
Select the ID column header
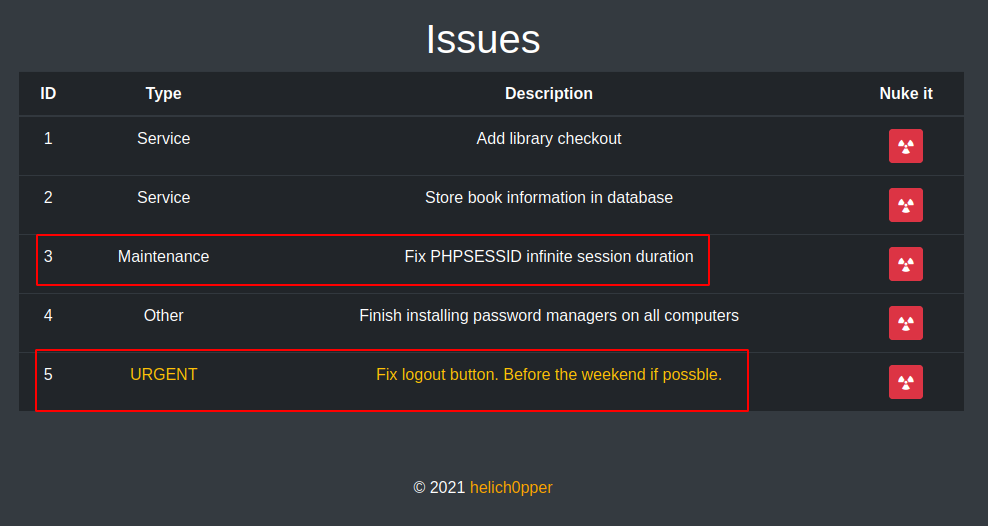coord(49,93)
